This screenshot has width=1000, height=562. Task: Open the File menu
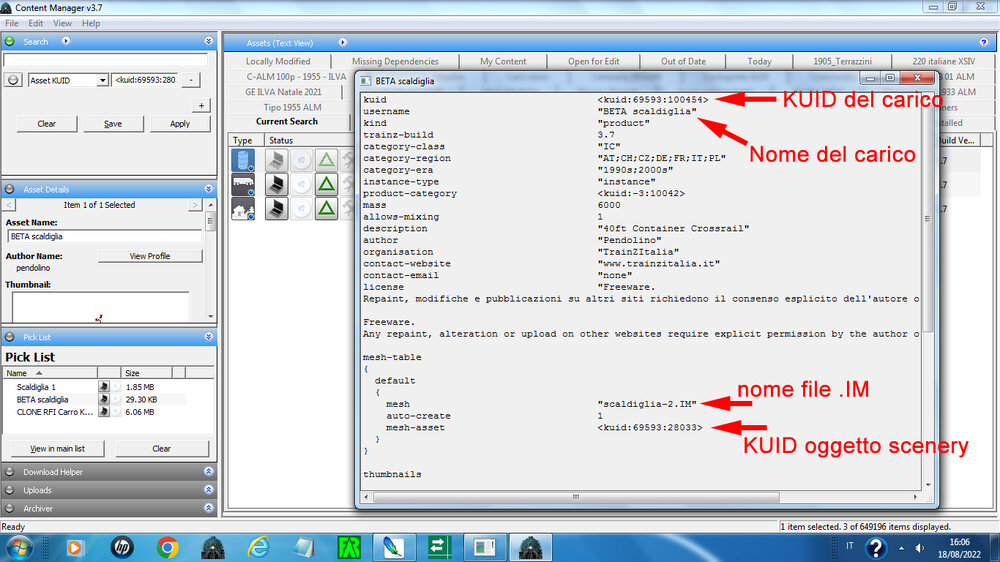coord(11,24)
